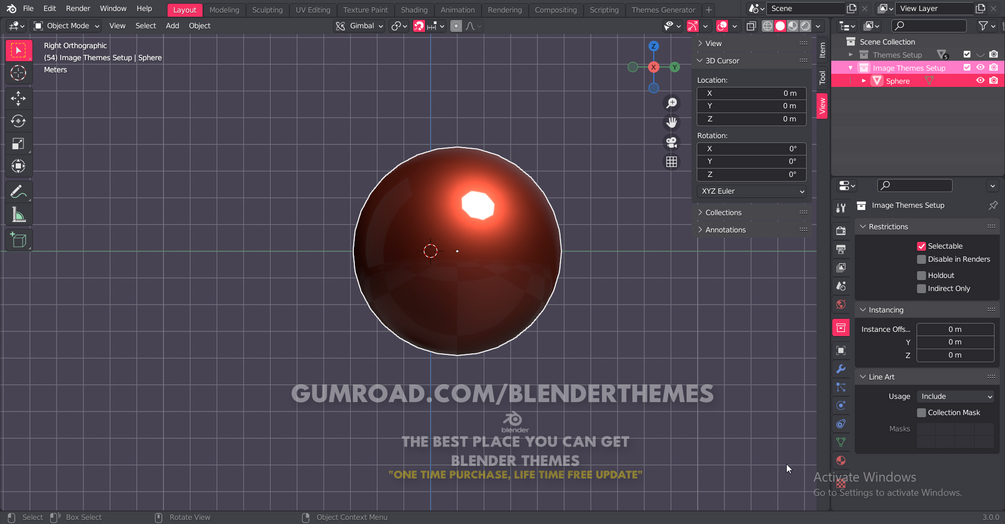Open the Object Constraints properties tab

coord(841,423)
